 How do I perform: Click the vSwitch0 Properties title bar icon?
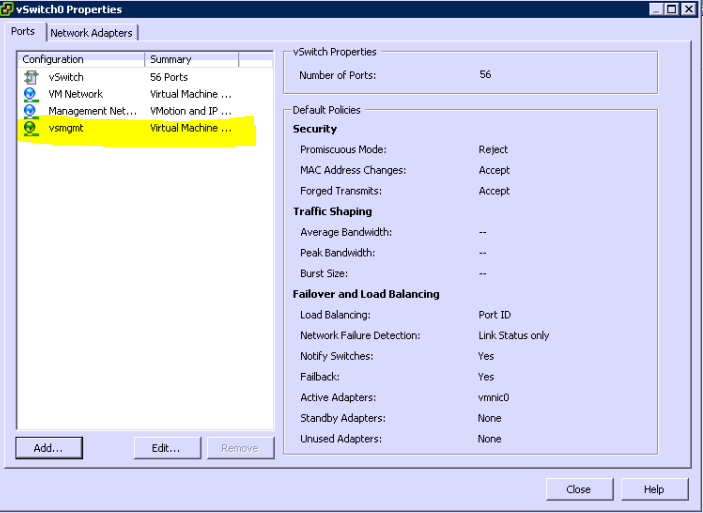[8, 8]
